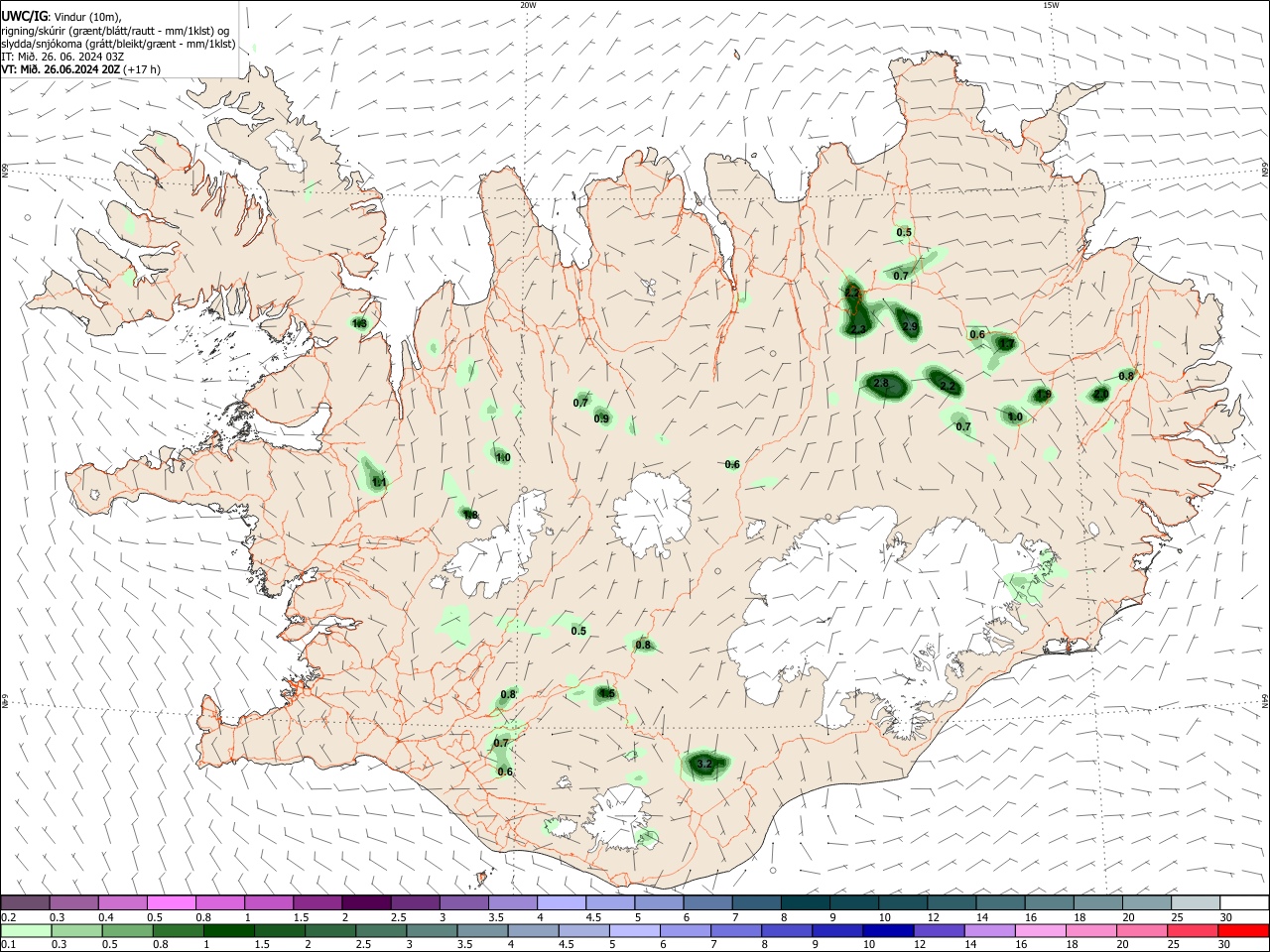Click the red swatch ending the lower color scale
This screenshot has height=952, width=1270.
(x=1243, y=931)
